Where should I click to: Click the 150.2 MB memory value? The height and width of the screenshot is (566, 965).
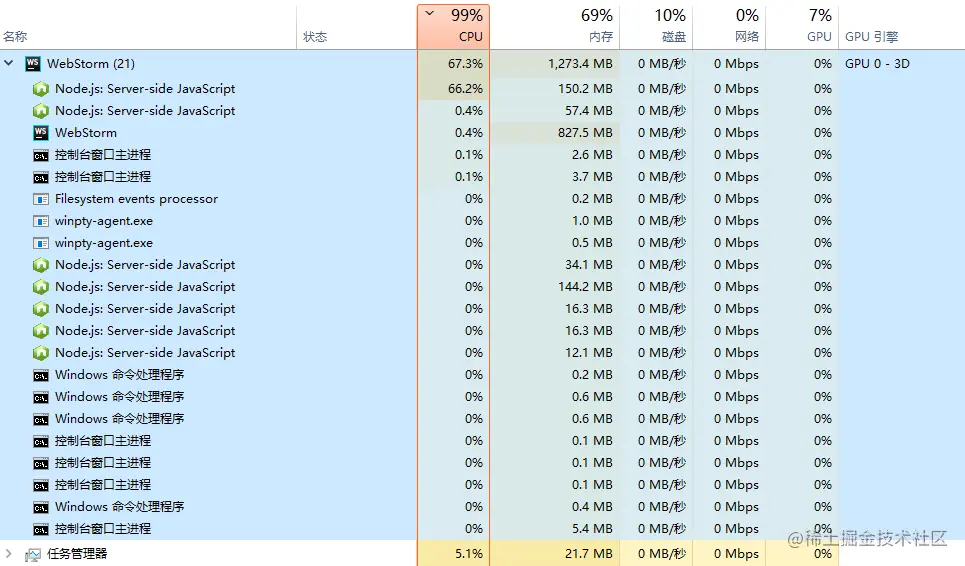pyautogui.click(x=585, y=89)
